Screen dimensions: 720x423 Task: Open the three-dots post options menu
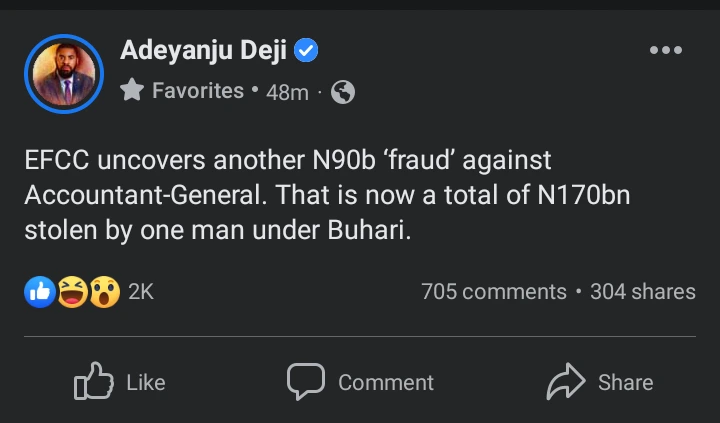point(665,50)
